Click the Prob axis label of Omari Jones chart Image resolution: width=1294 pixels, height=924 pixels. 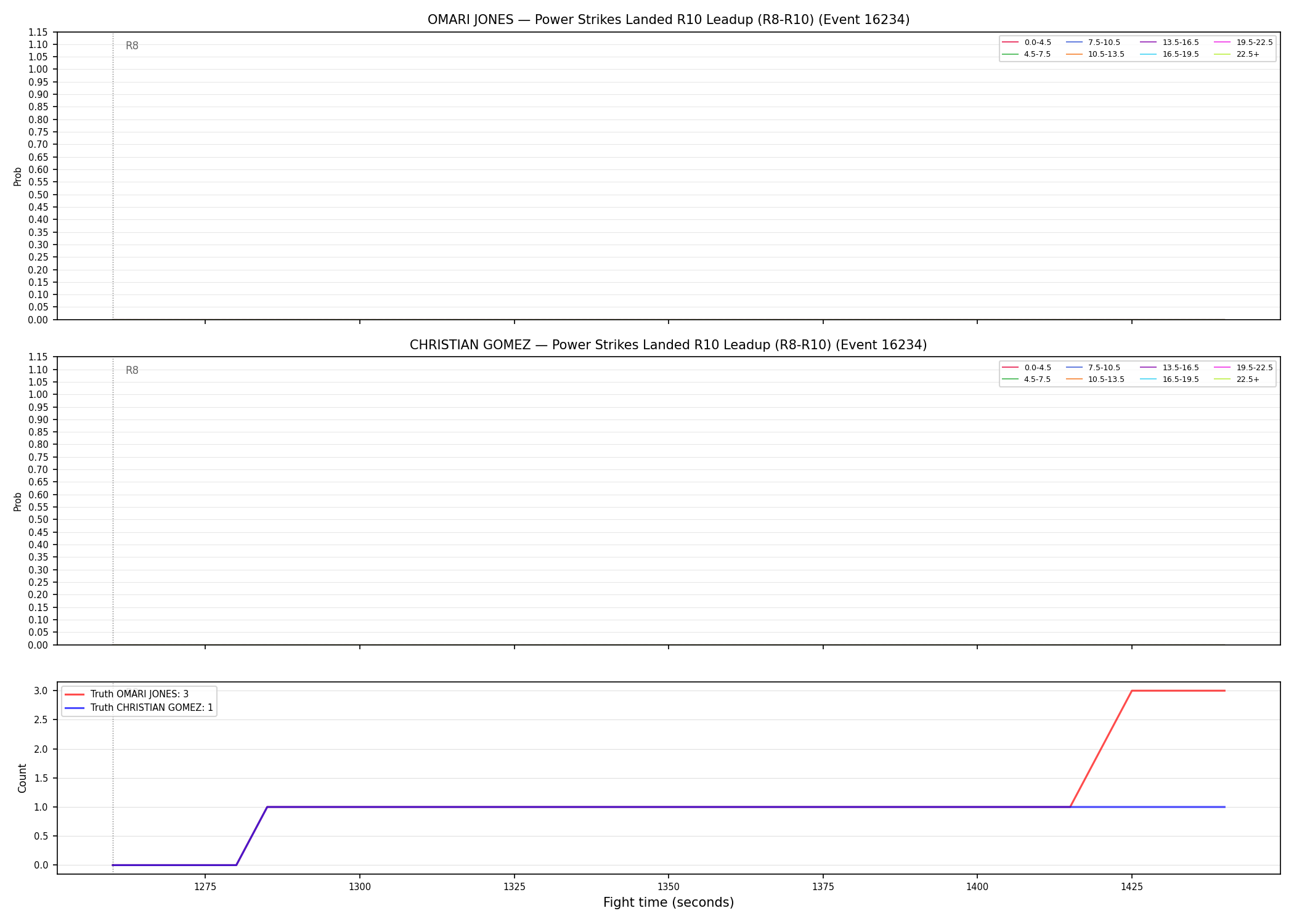tap(18, 176)
